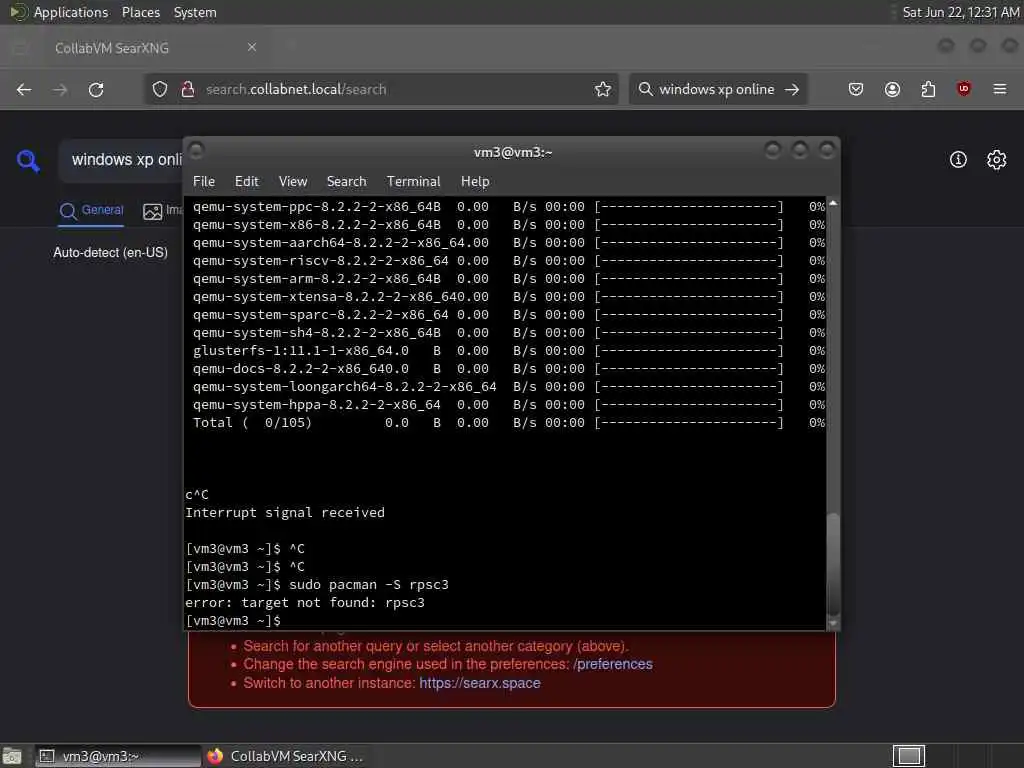Open Firefox hamburger application menu
Screen dimensions: 1024x768
click(x=999, y=89)
